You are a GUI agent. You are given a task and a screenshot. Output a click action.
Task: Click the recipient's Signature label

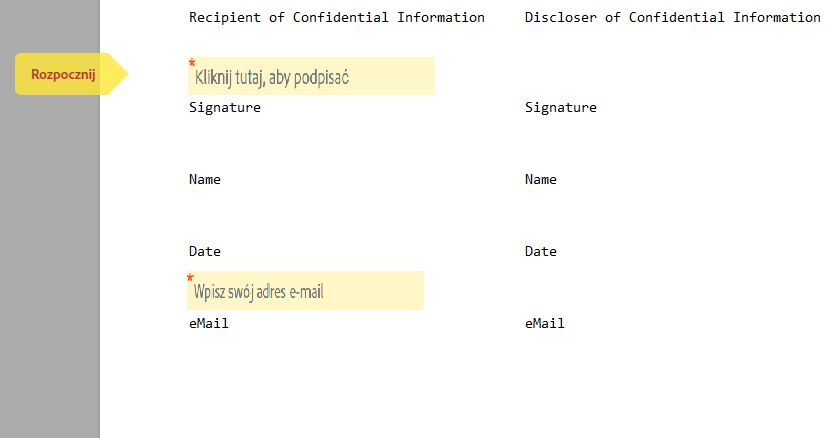click(225, 108)
